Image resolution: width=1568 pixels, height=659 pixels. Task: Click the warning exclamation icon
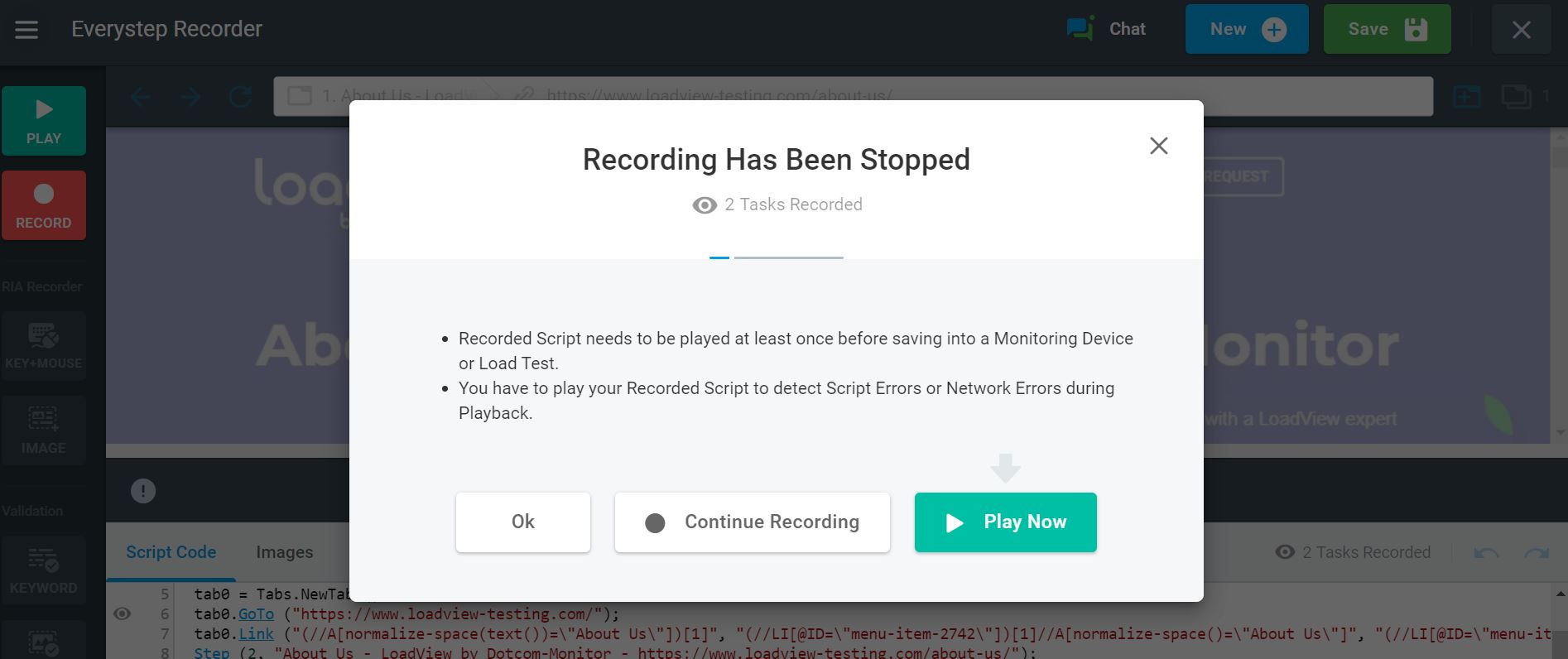[x=142, y=490]
